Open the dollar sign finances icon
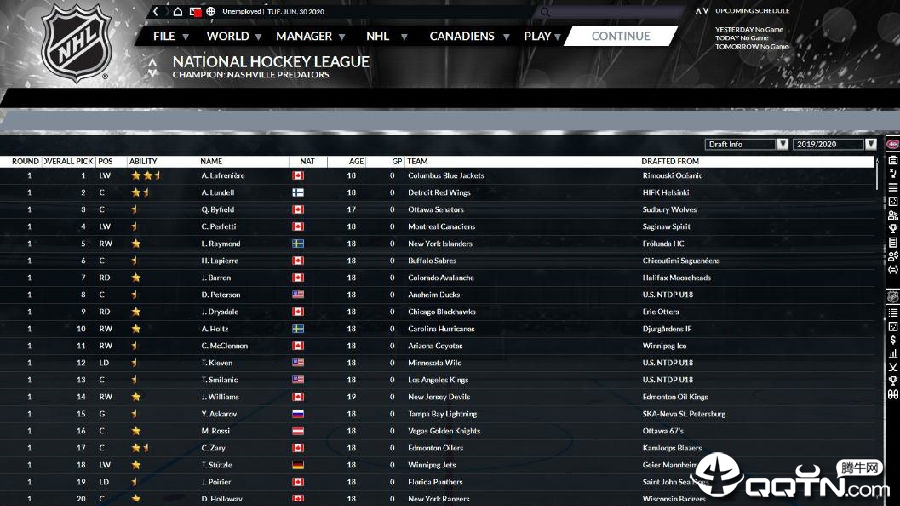The image size is (900, 506). click(893, 340)
